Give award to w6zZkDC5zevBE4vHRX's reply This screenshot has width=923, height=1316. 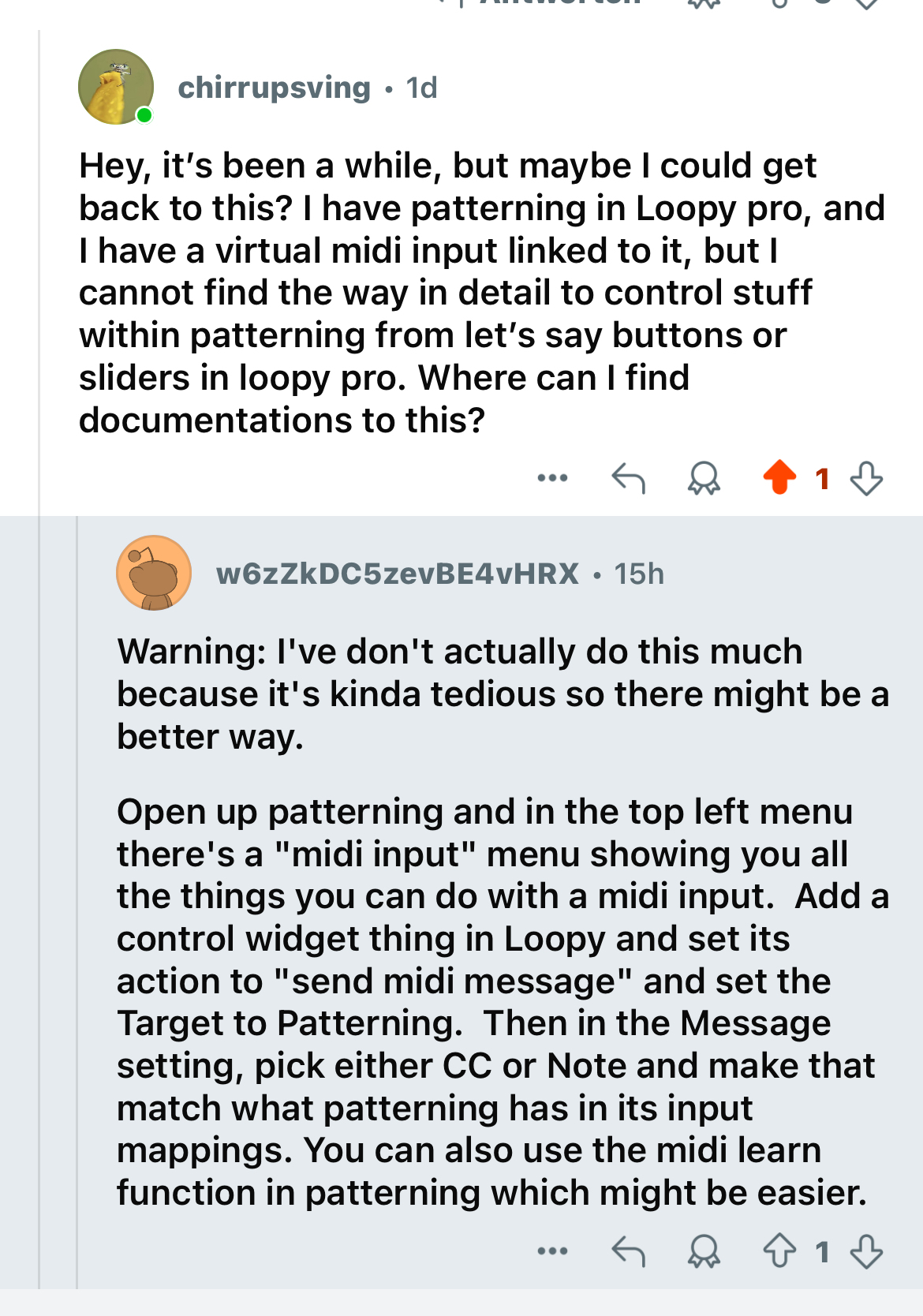tap(704, 1251)
